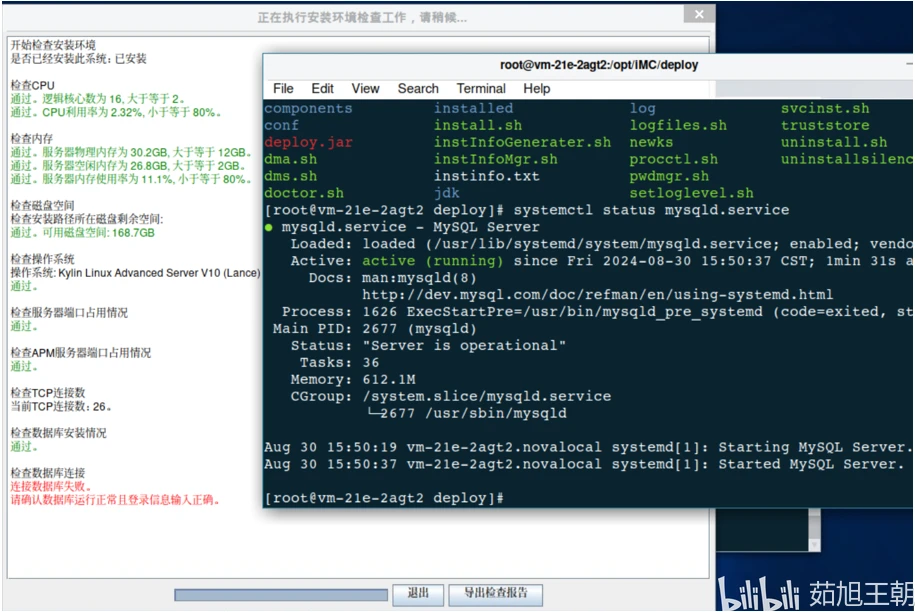
Task: Select the Memory value 612.1M
Action: 389,379
